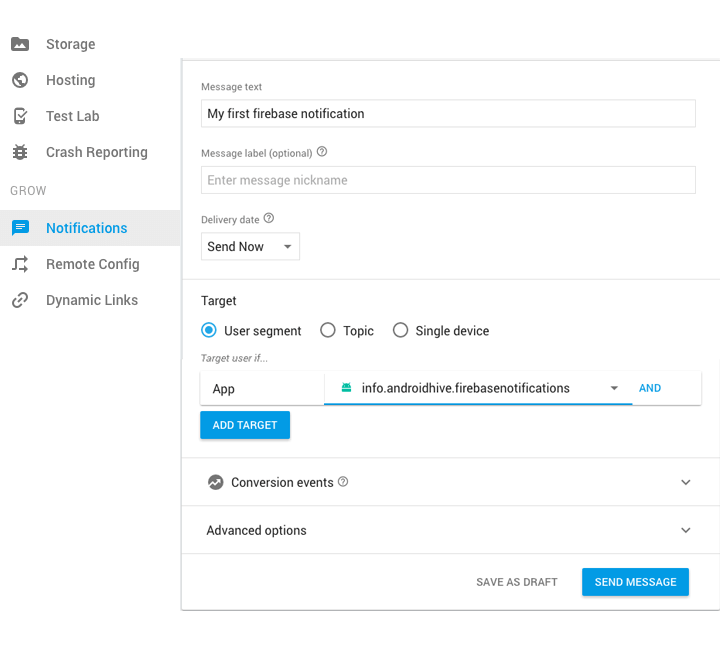Screen dimensions: 720x663
Task: Click the App condition label cell
Action: click(x=262, y=388)
